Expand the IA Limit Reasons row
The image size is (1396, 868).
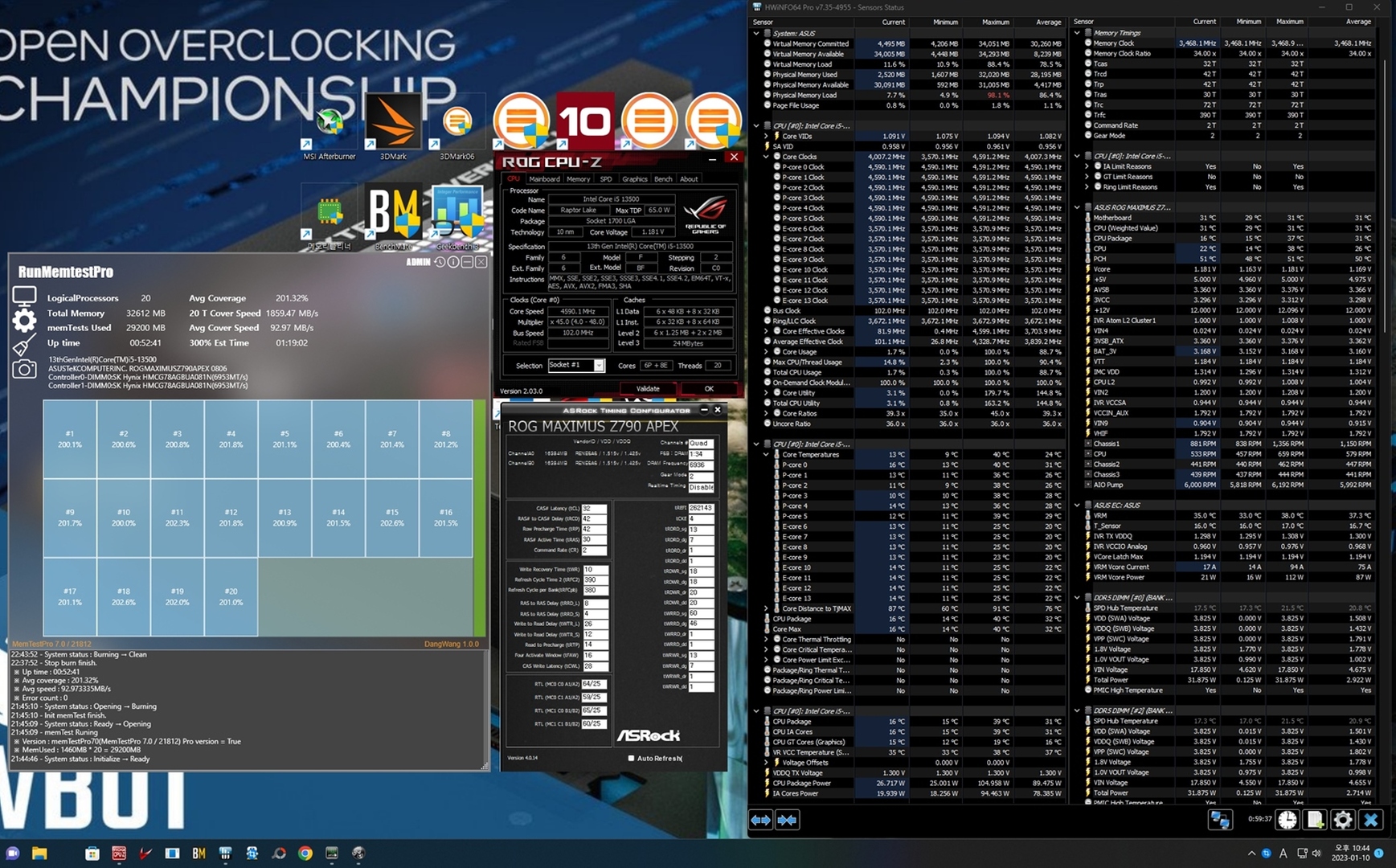(x=1087, y=166)
